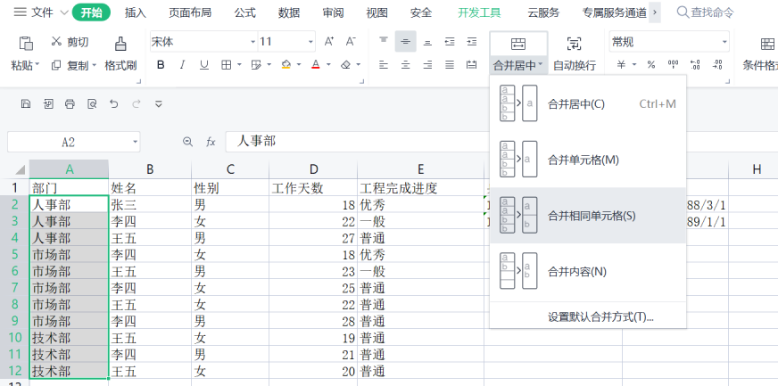Open the font color dropdown arrow
The width and height of the screenshot is (778, 386).
point(328,65)
